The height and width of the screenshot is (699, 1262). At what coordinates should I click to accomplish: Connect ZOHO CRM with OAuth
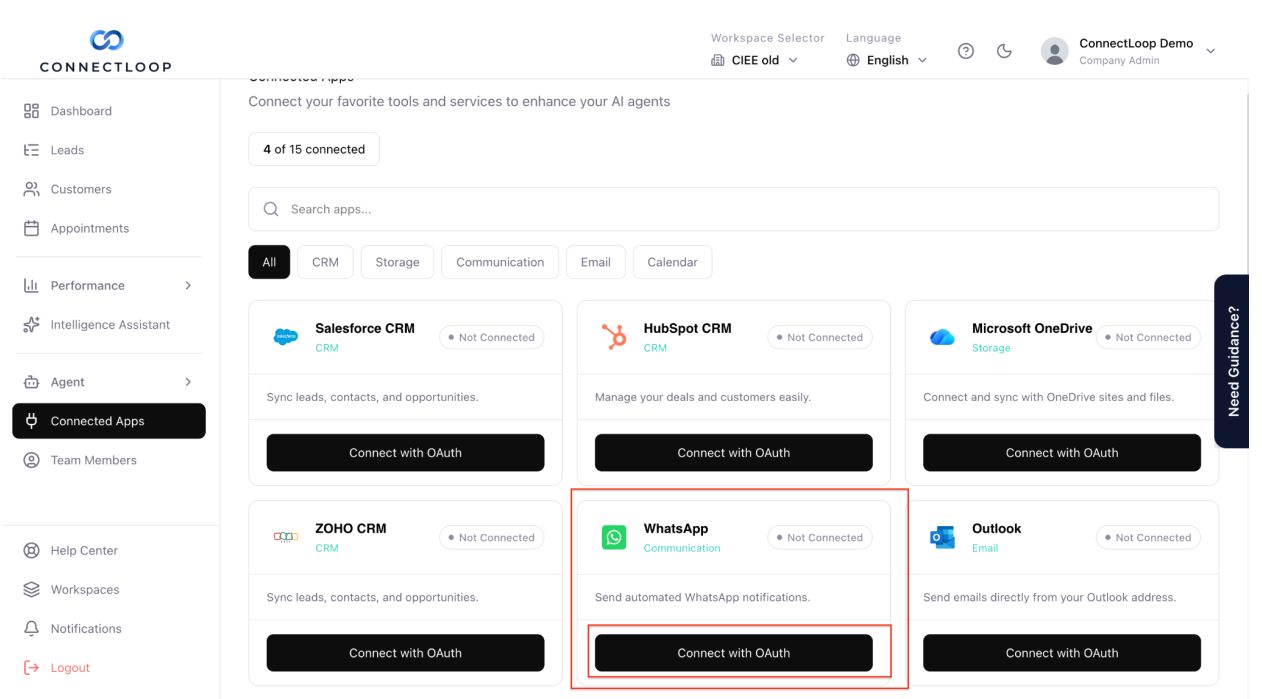pos(405,653)
